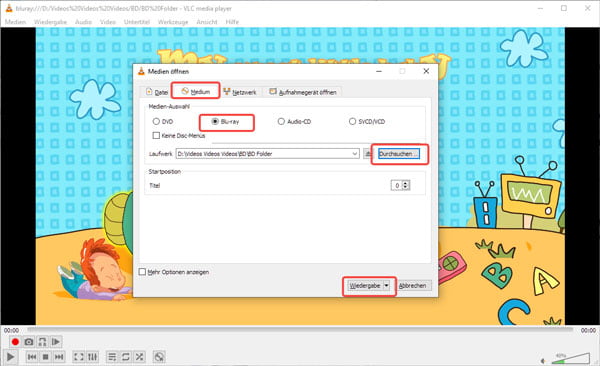Expand the Laufwerk path dropdown
This screenshot has height=366, width=600.
[355, 154]
